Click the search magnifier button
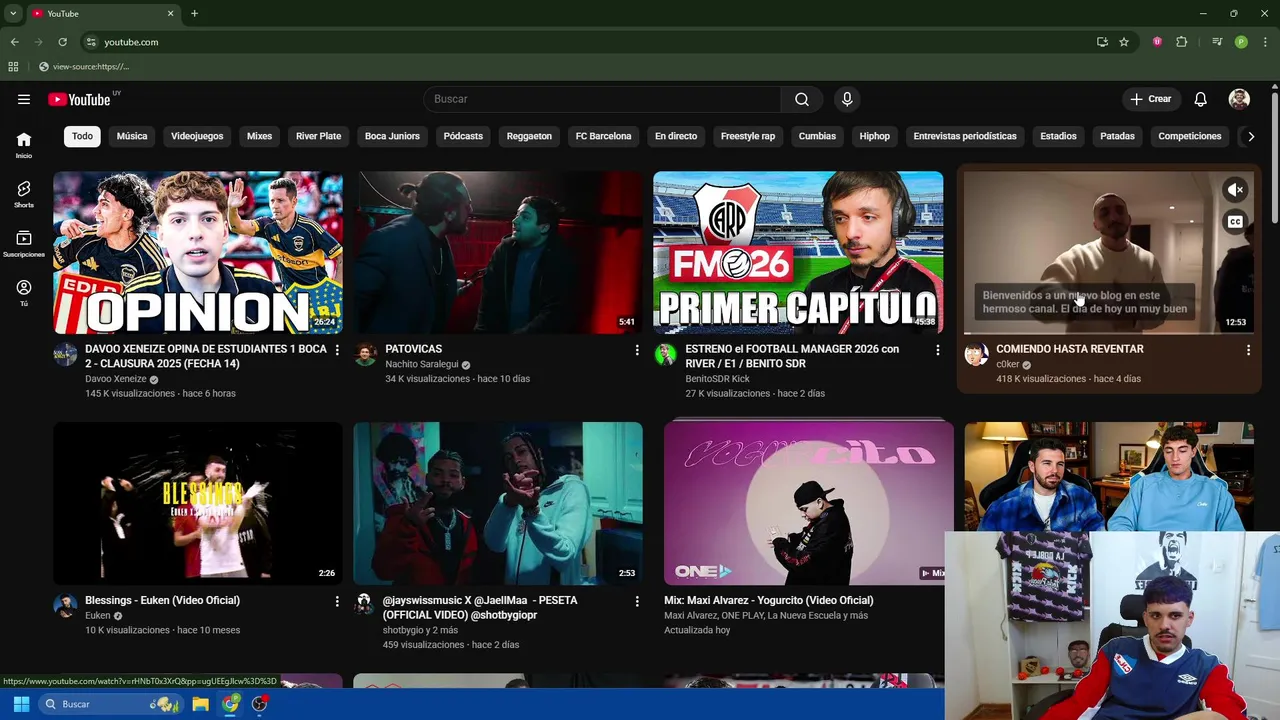This screenshot has width=1280, height=720. tap(802, 99)
